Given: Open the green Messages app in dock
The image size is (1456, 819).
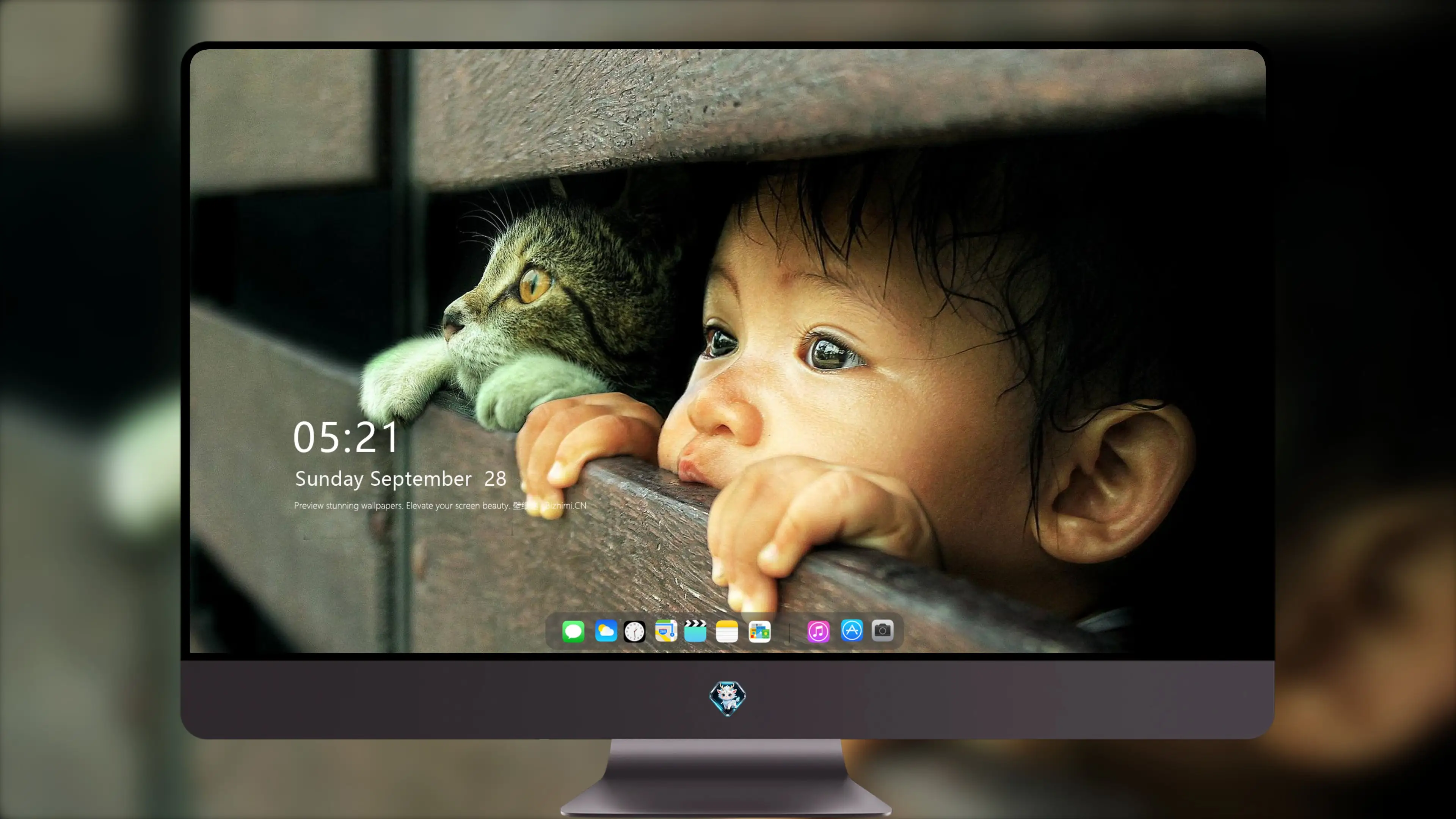Looking at the screenshot, I should (573, 631).
